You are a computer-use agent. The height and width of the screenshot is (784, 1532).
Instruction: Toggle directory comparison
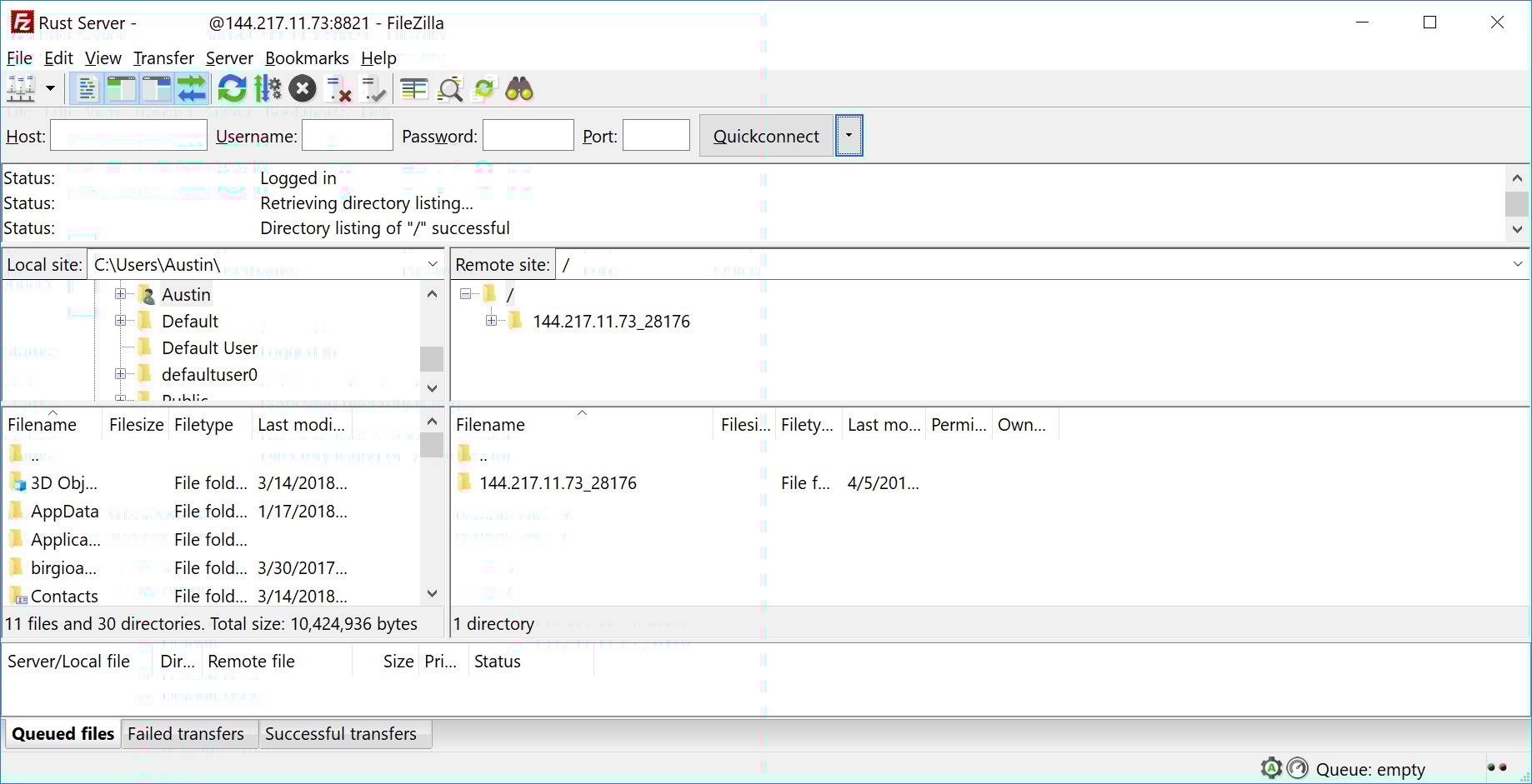click(450, 88)
